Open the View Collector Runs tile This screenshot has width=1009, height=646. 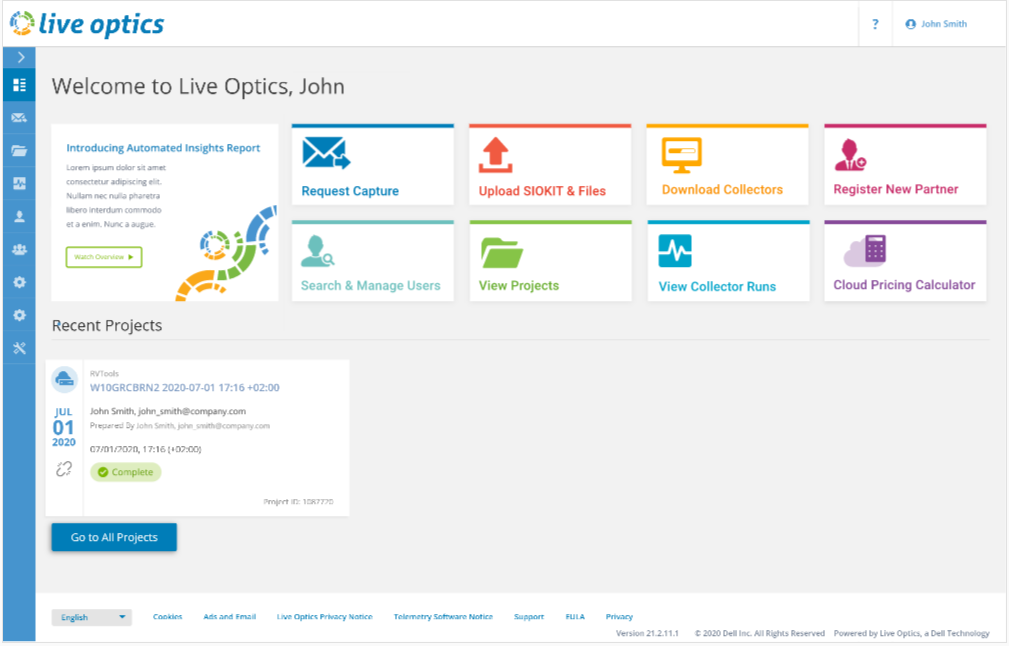tap(728, 261)
